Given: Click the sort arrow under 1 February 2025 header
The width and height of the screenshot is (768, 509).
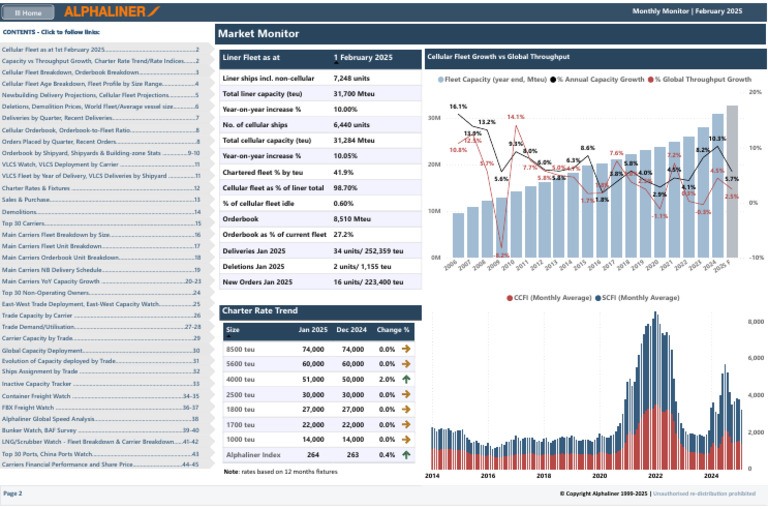Looking at the screenshot, I should pyautogui.click(x=336, y=63).
